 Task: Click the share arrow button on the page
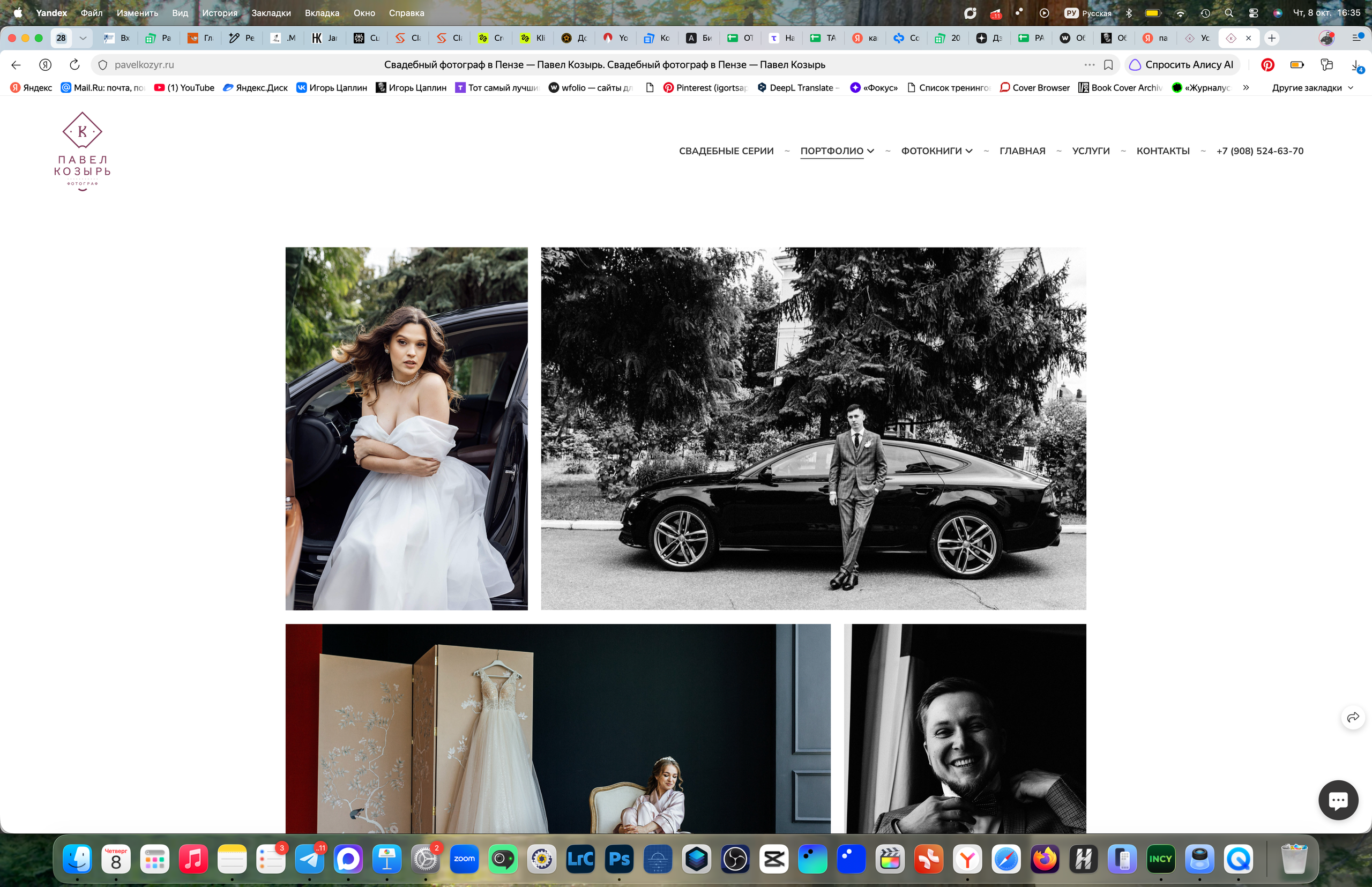tap(1353, 717)
